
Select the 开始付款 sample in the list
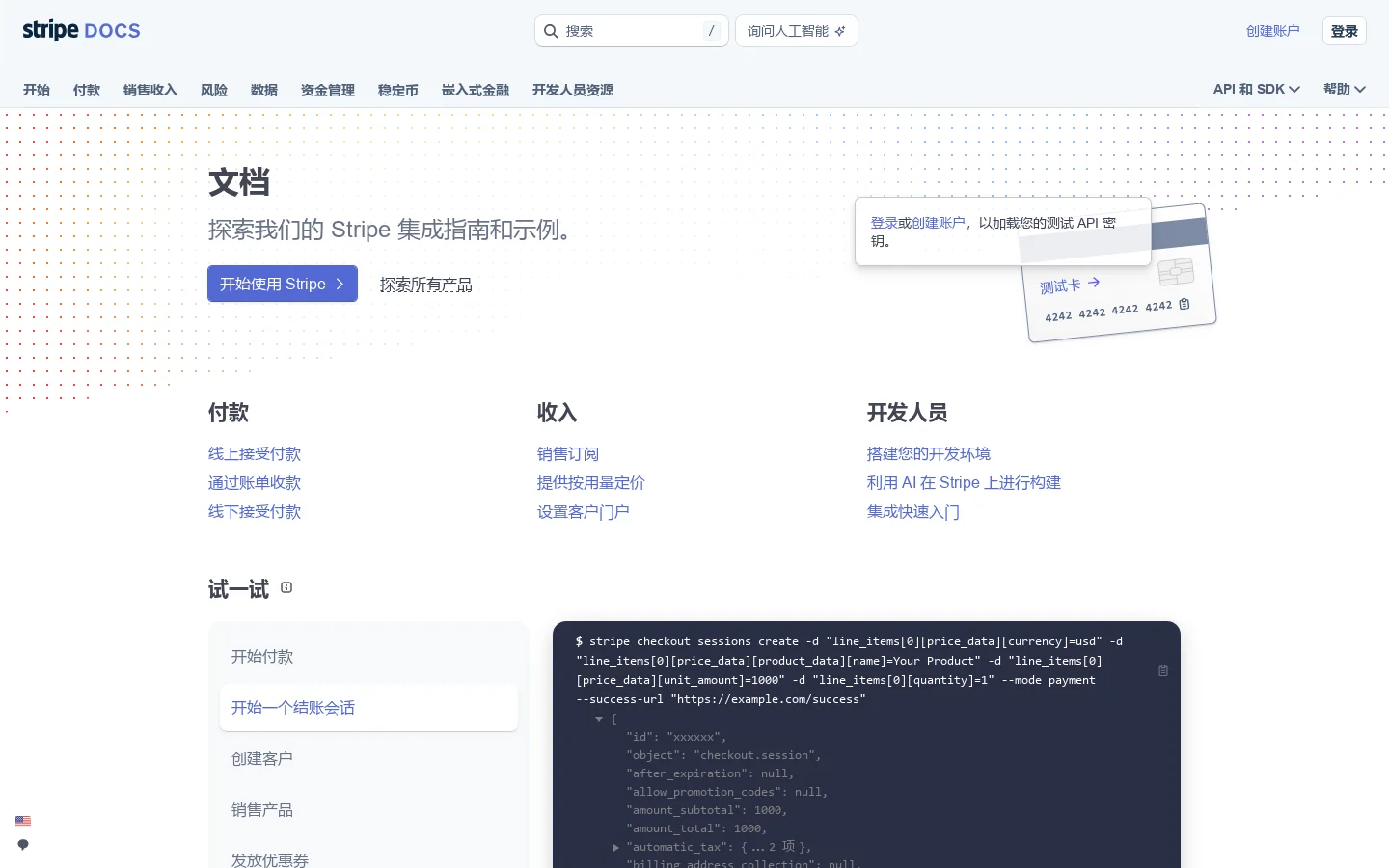click(368, 657)
